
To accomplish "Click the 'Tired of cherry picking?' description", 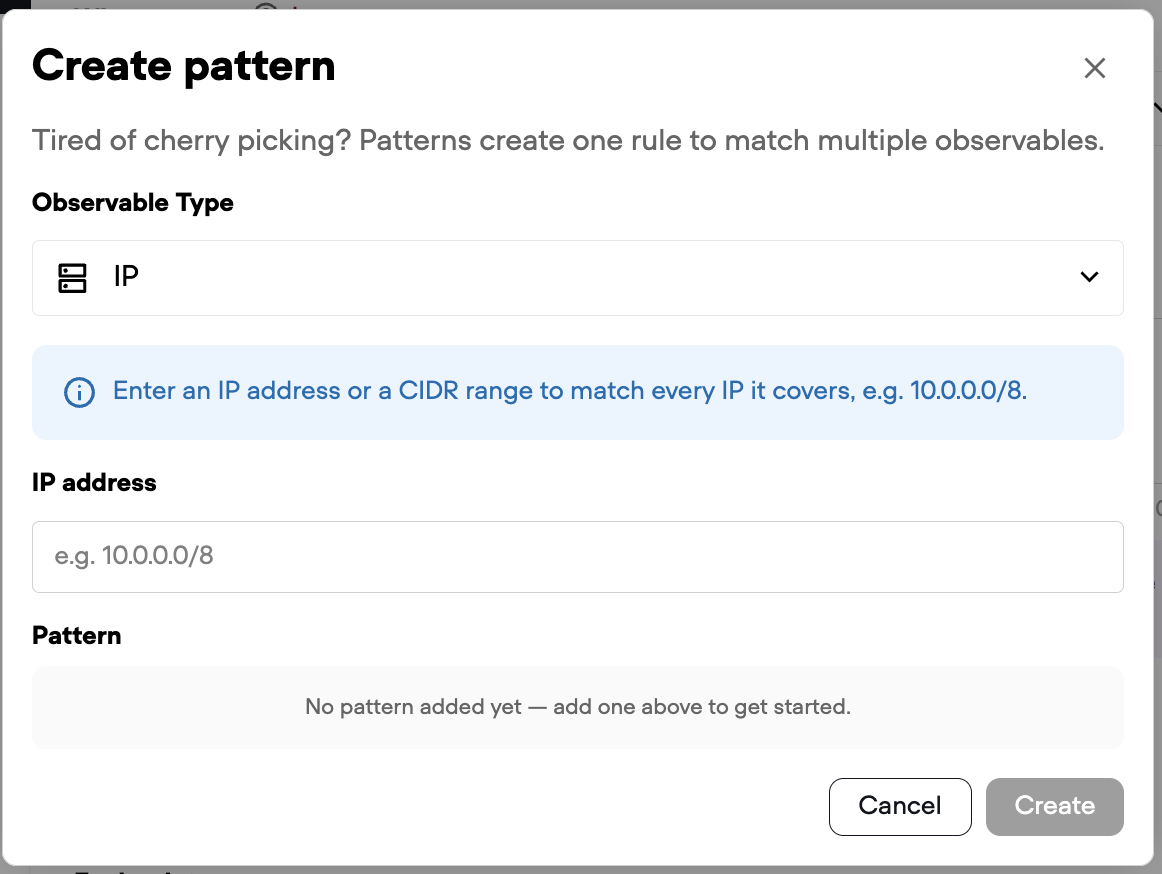I will (x=568, y=140).
